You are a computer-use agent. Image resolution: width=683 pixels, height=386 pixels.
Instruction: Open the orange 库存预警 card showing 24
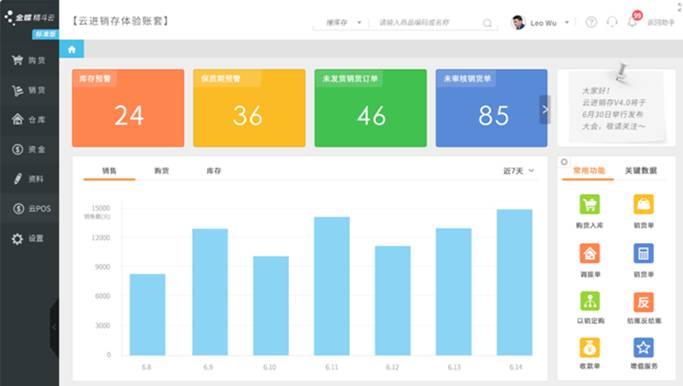click(128, 108)
